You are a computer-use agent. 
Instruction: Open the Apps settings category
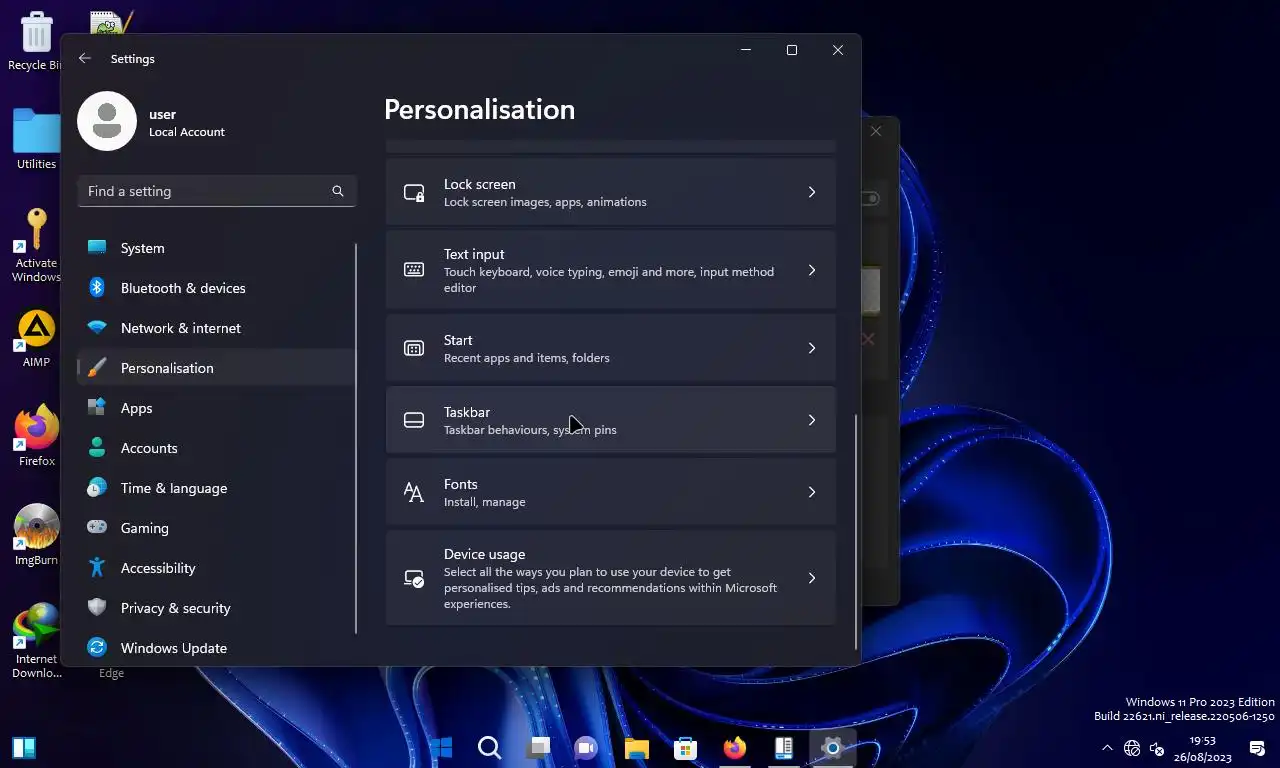(x=216, y=408)
